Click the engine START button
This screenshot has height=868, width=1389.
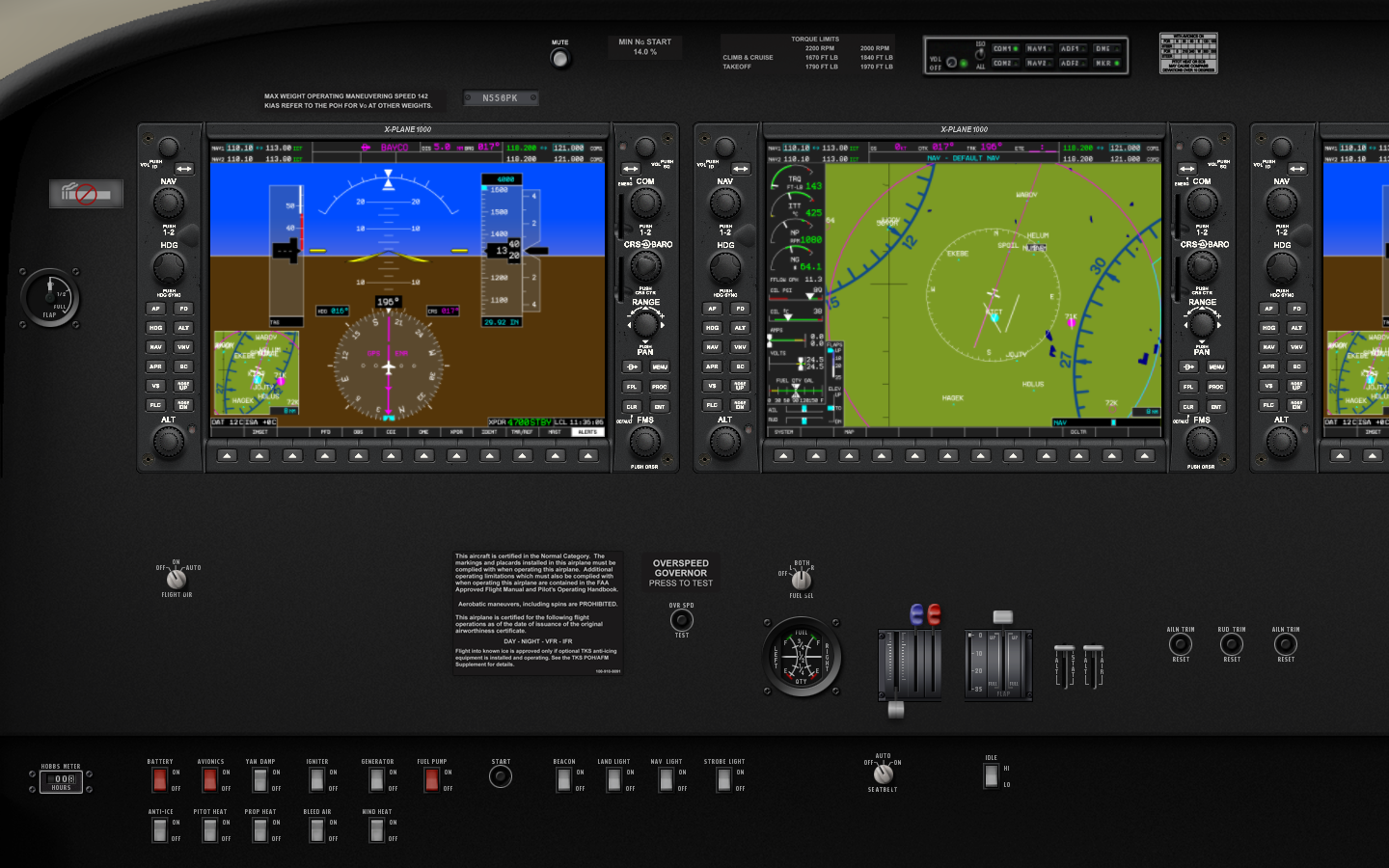501,775
